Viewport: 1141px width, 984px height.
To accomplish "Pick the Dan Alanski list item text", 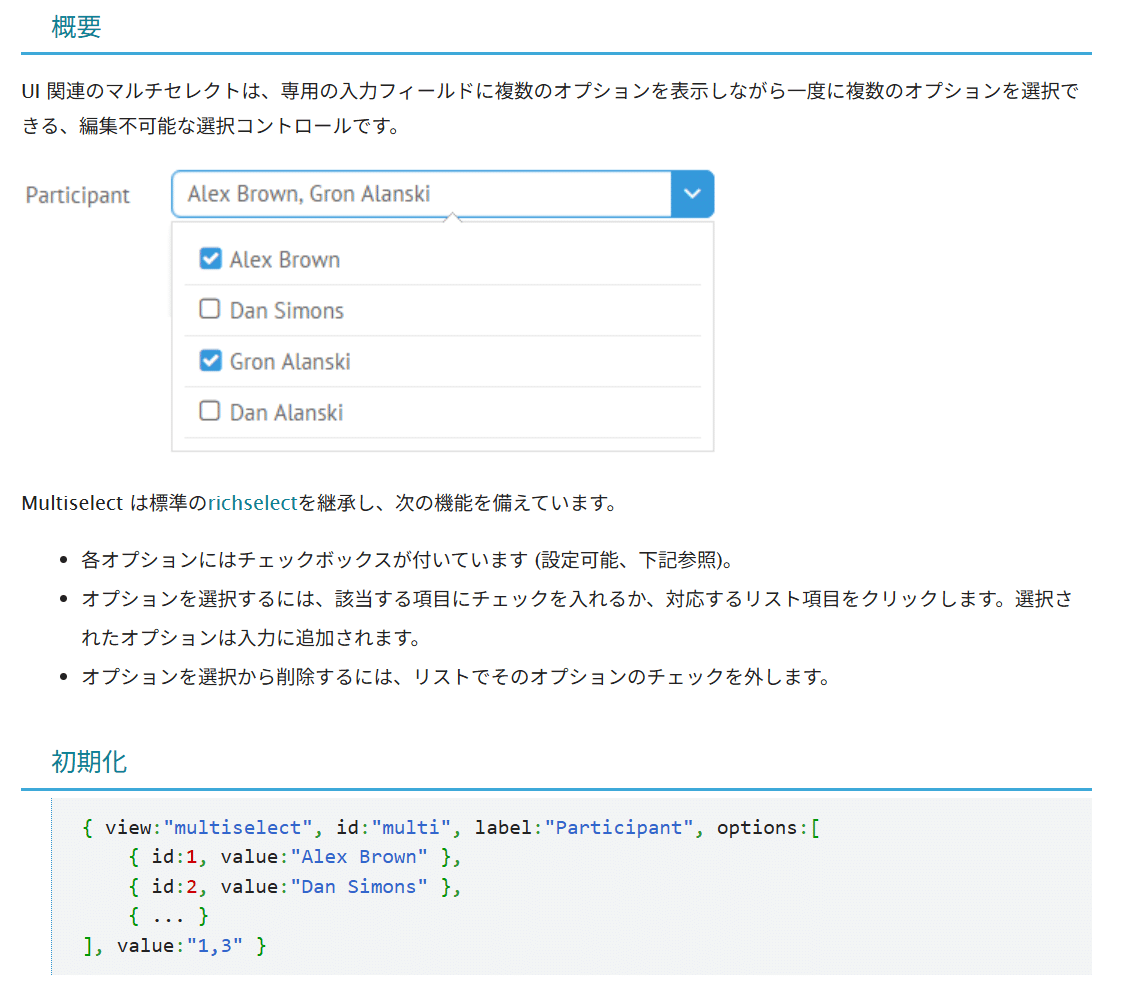I will [x=287, y=412].
